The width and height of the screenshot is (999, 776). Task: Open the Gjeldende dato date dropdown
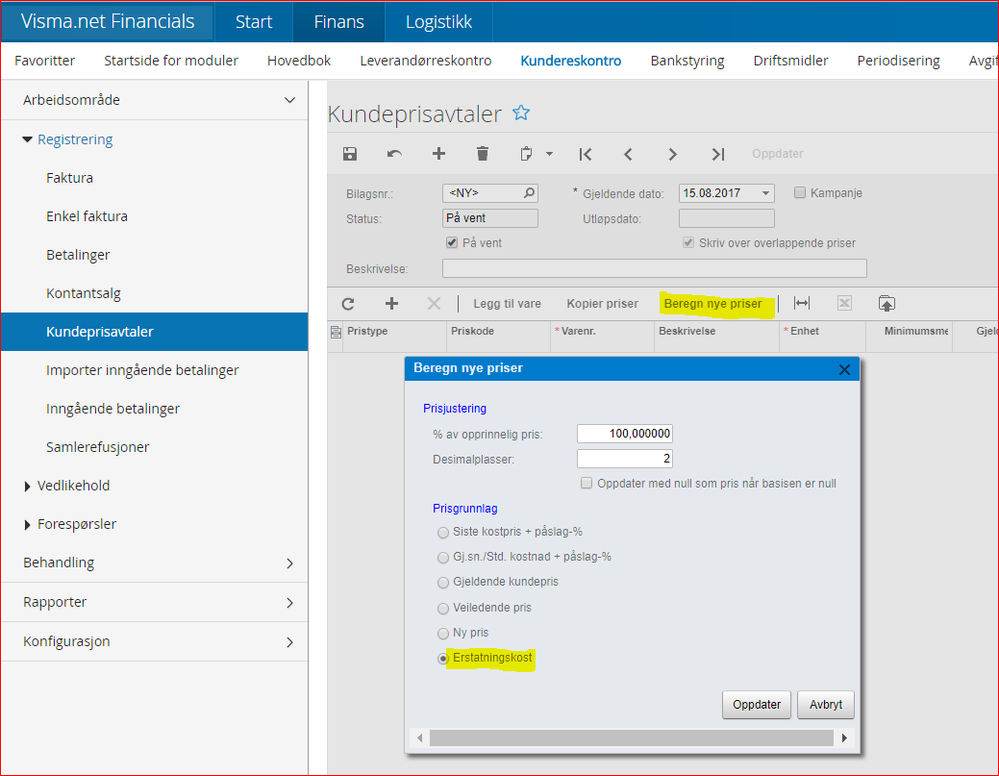(x=765, y=194)
